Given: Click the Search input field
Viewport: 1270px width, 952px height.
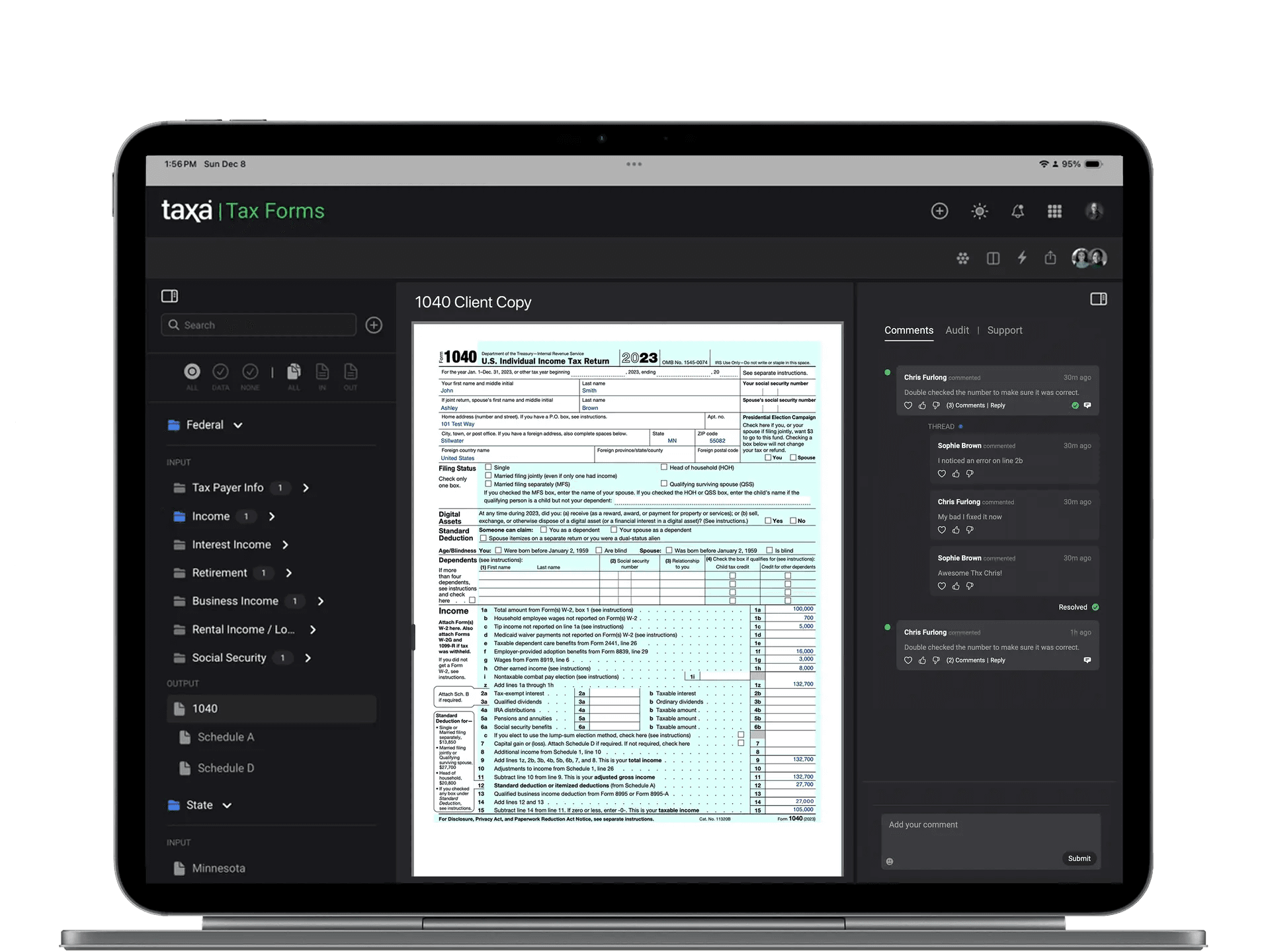Looking at the screenshot, I should [x=259, y=325].
